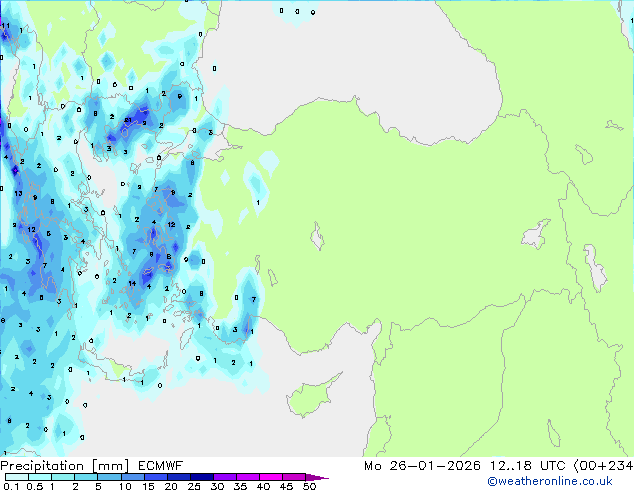The image size is (634, 490).
Task: Select the 35–40 mm legend color swatch
Action: click(x=247, y=477)
